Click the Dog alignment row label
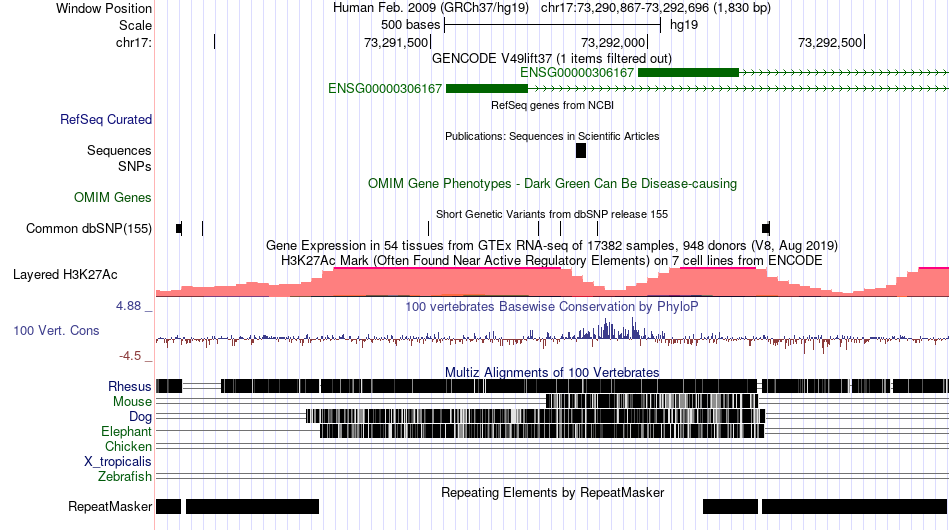The width and height of the screenshot is (950, 530). click(x=141, y=417)
